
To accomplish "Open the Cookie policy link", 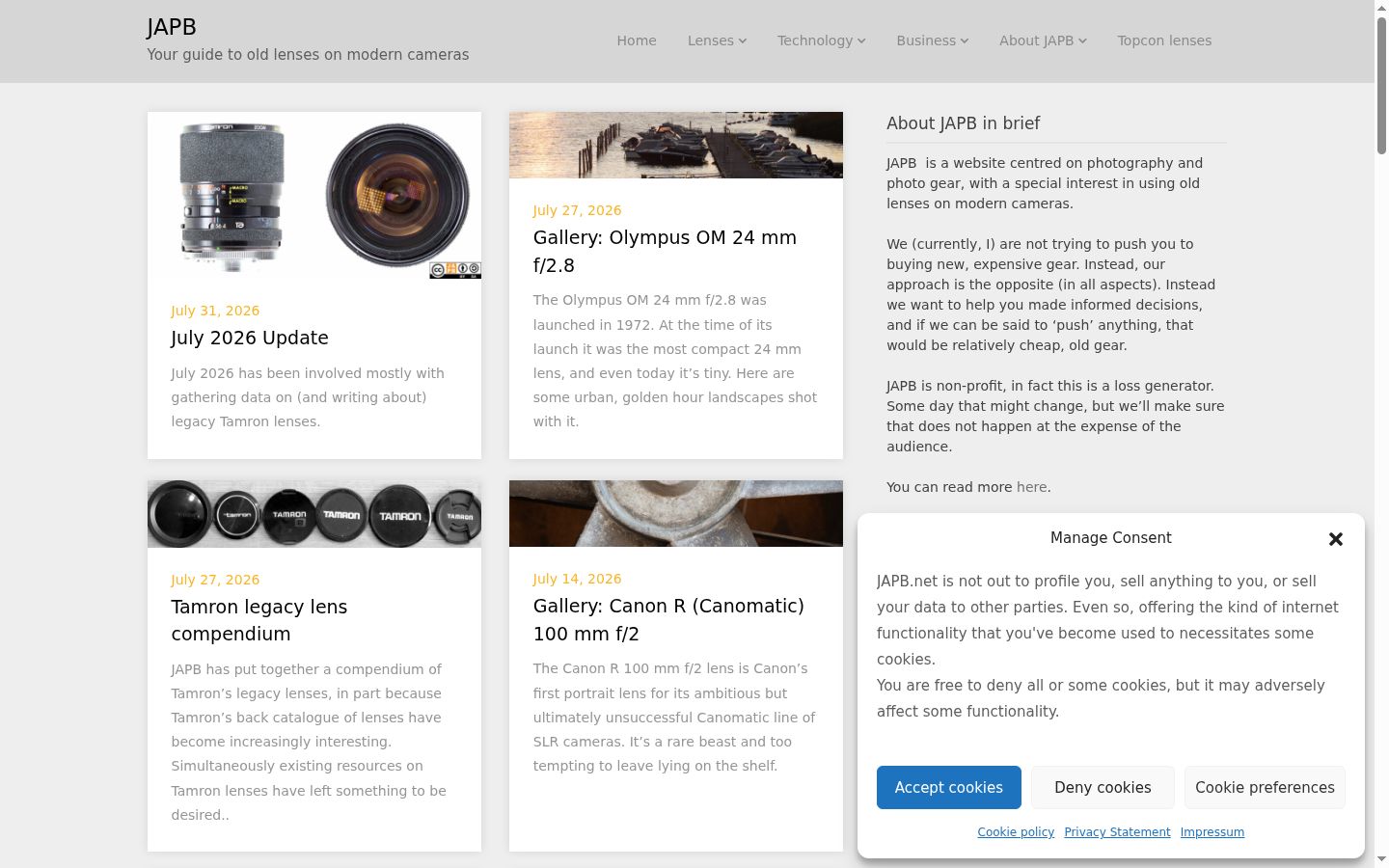I will tap(1016, 832).
